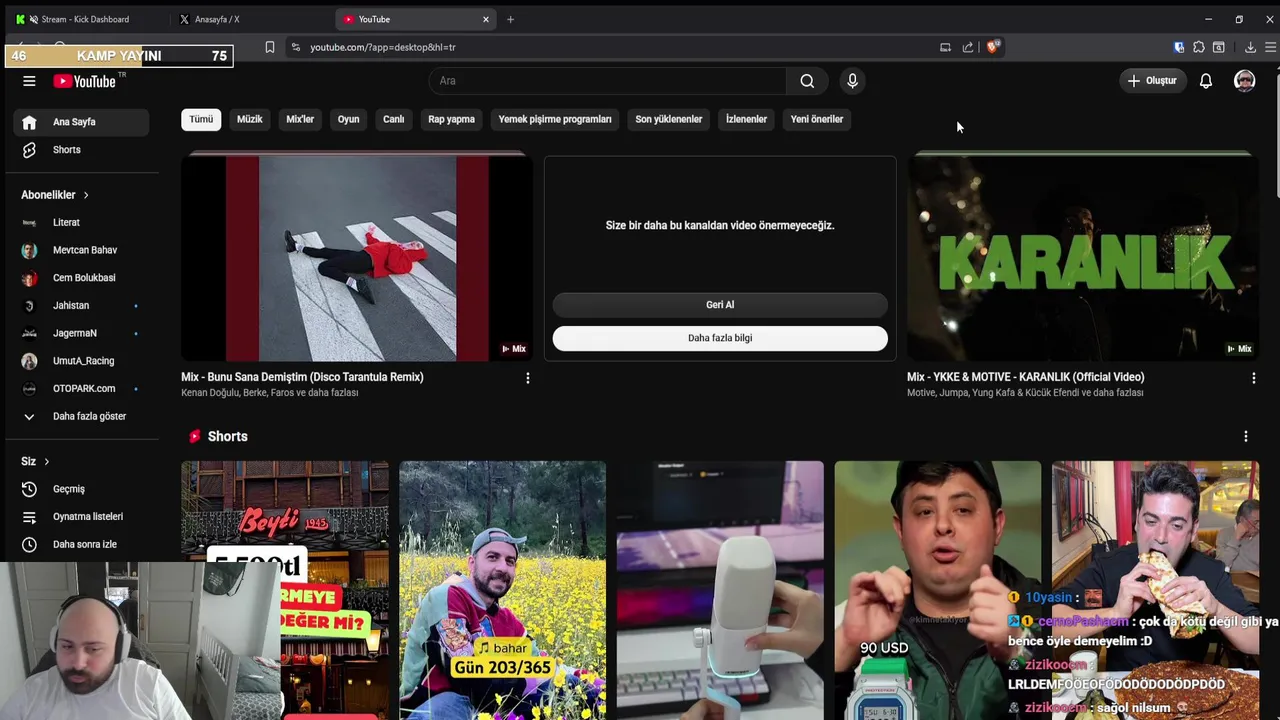Start voice search with microphone icon

tap(852, 81)
